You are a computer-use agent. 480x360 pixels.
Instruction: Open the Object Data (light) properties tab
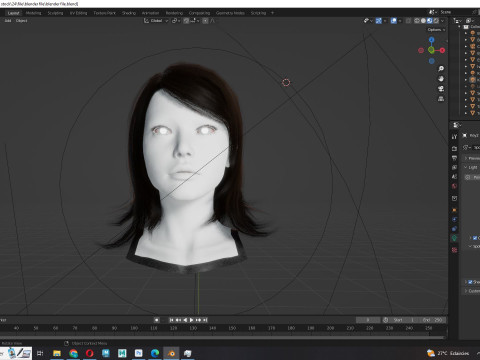454,238
